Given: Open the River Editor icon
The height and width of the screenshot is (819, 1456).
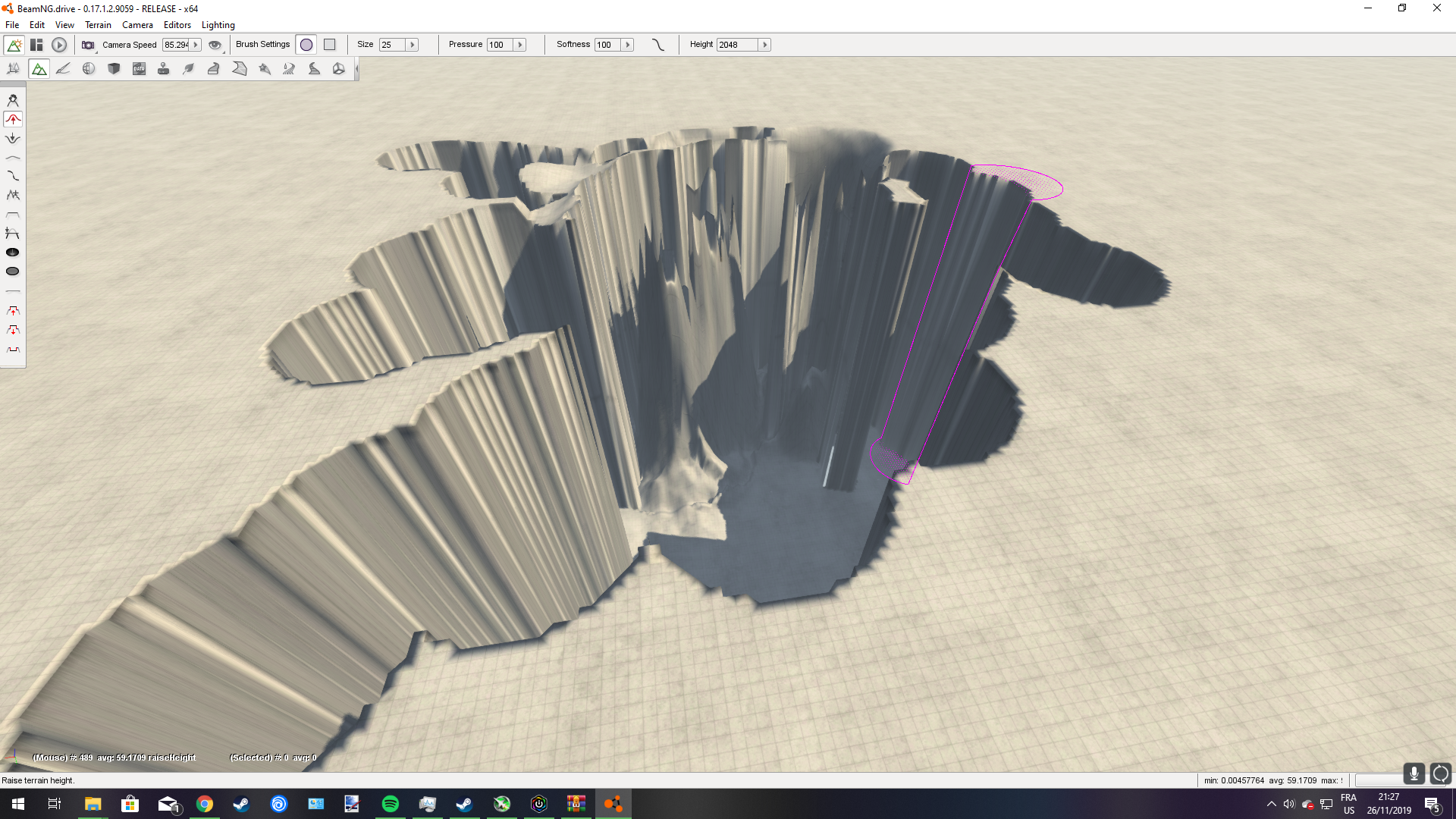Looking at the screenshot, I should (x=289, y=69).
